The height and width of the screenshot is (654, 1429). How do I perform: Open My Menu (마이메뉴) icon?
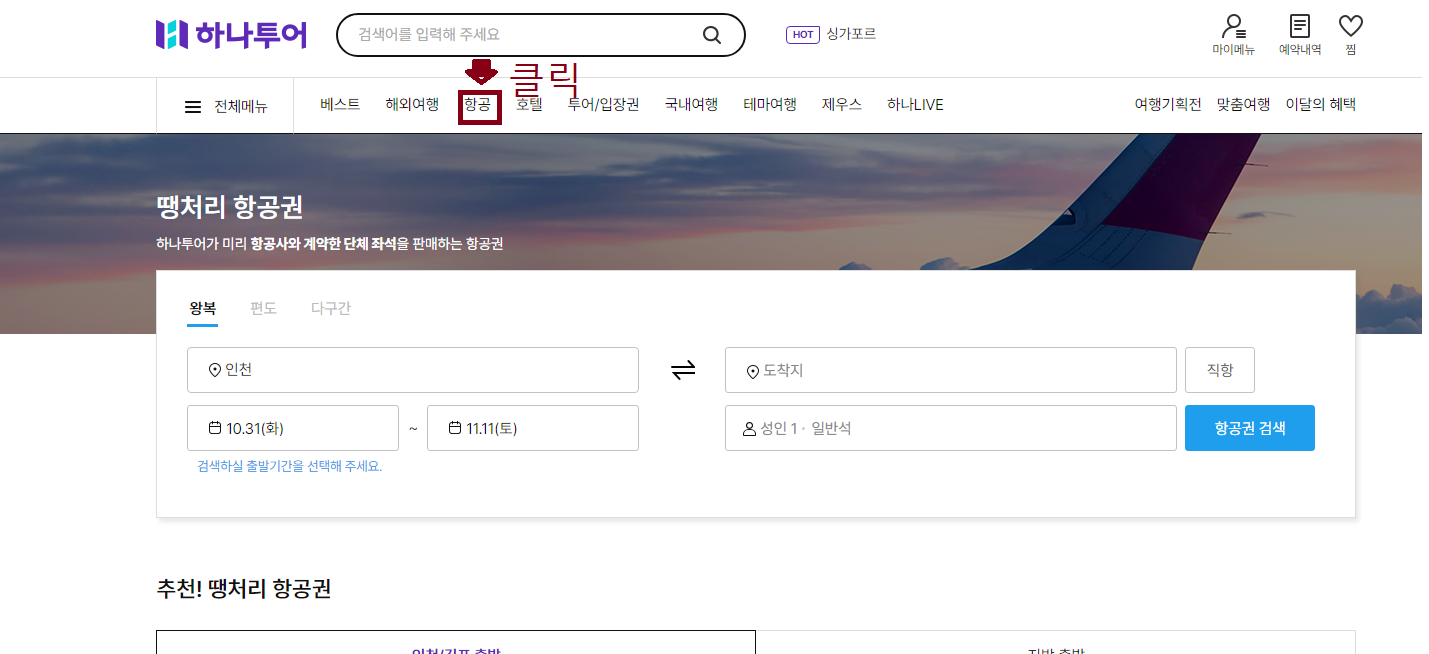1232,30
